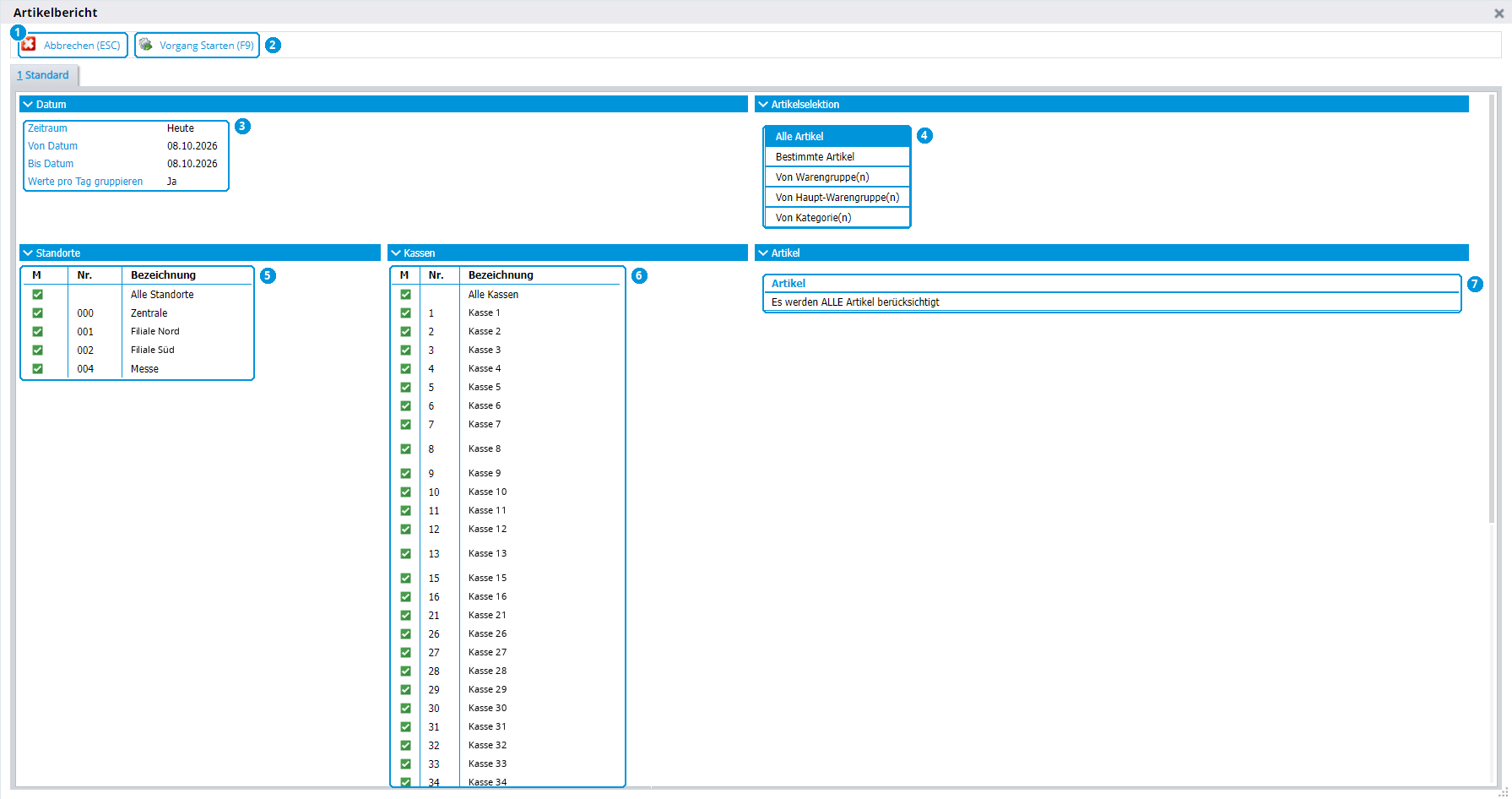
Task: Uncheck Alle Standorte checkbox
Action: pyautogui.click(x=37, y=295)
